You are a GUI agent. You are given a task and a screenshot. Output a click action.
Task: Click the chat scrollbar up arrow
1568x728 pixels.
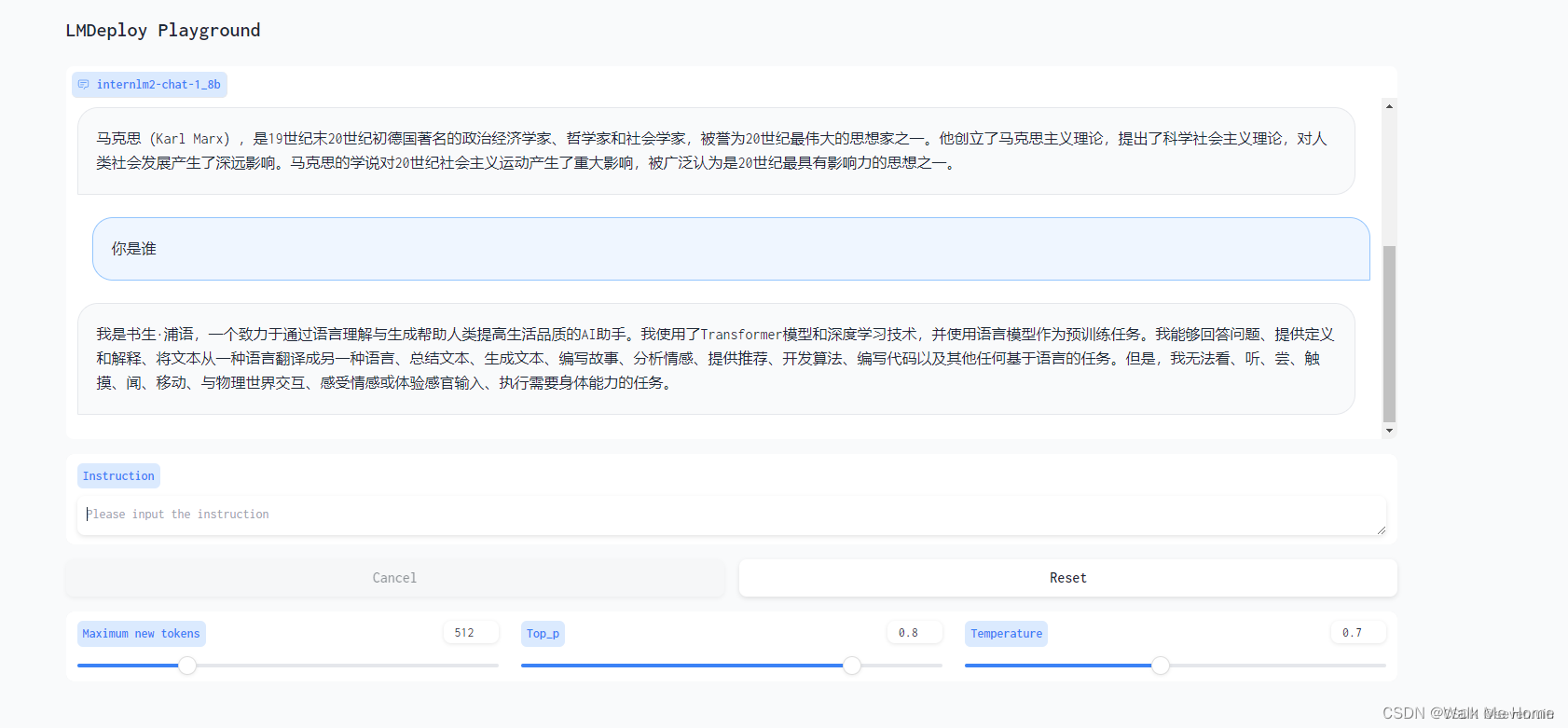[x=1389, y=106]
